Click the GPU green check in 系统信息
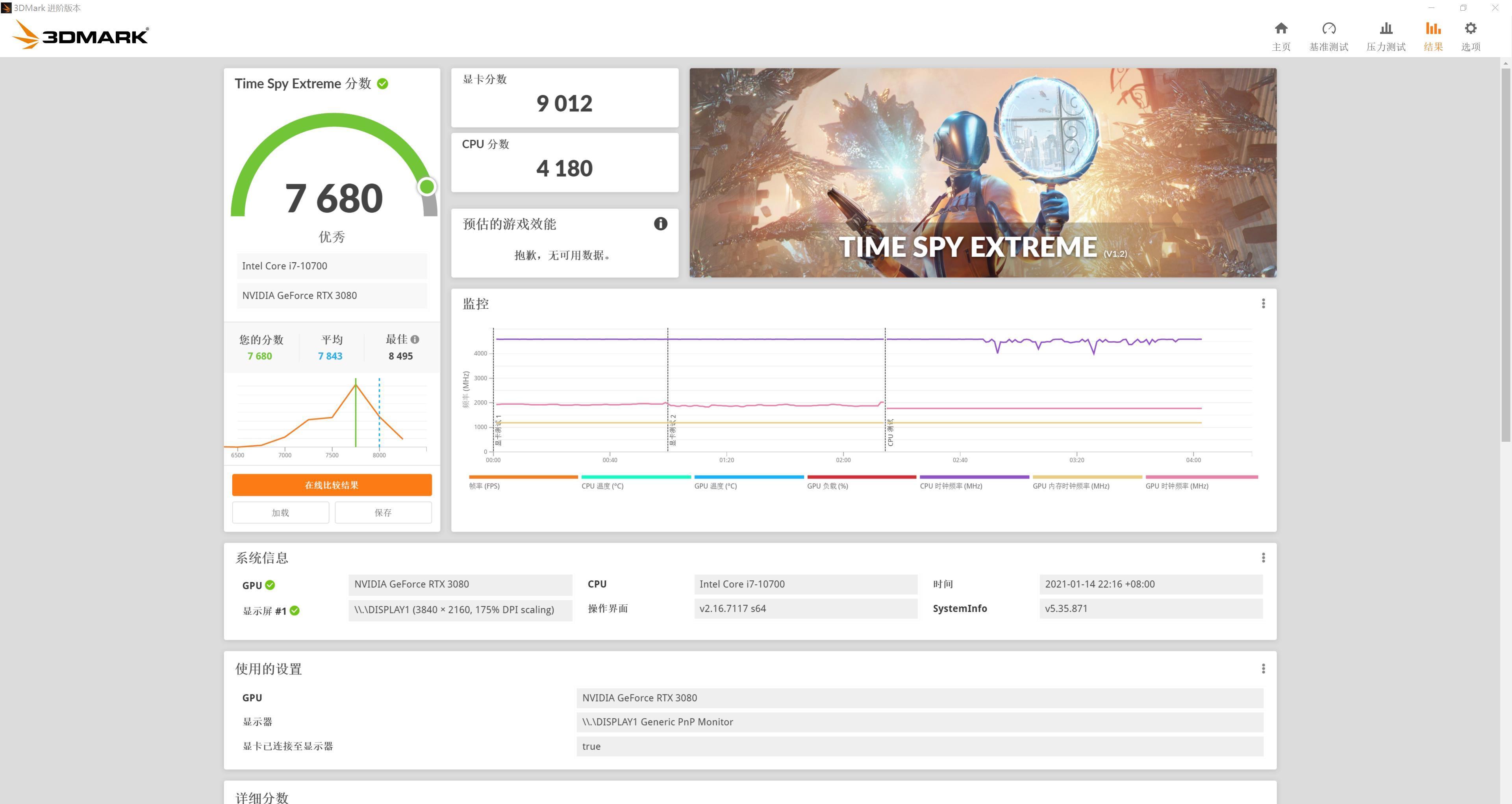 pos(270,585)
